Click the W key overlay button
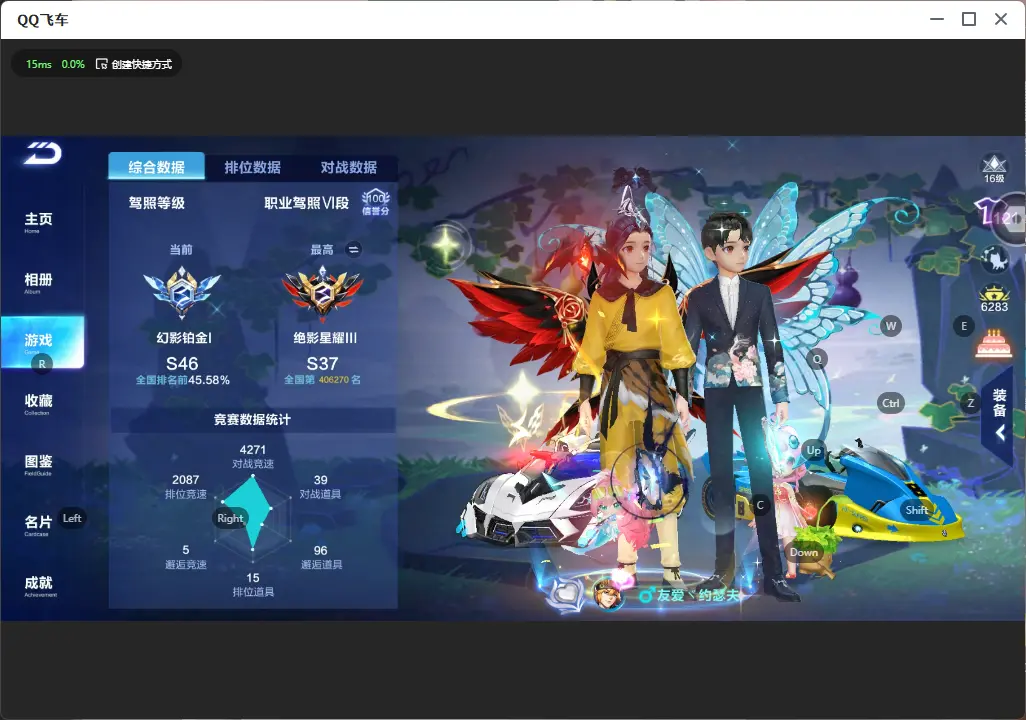The height and width of the screenshot is (720, 1026). pyautogui.click(x=891, y=326)
